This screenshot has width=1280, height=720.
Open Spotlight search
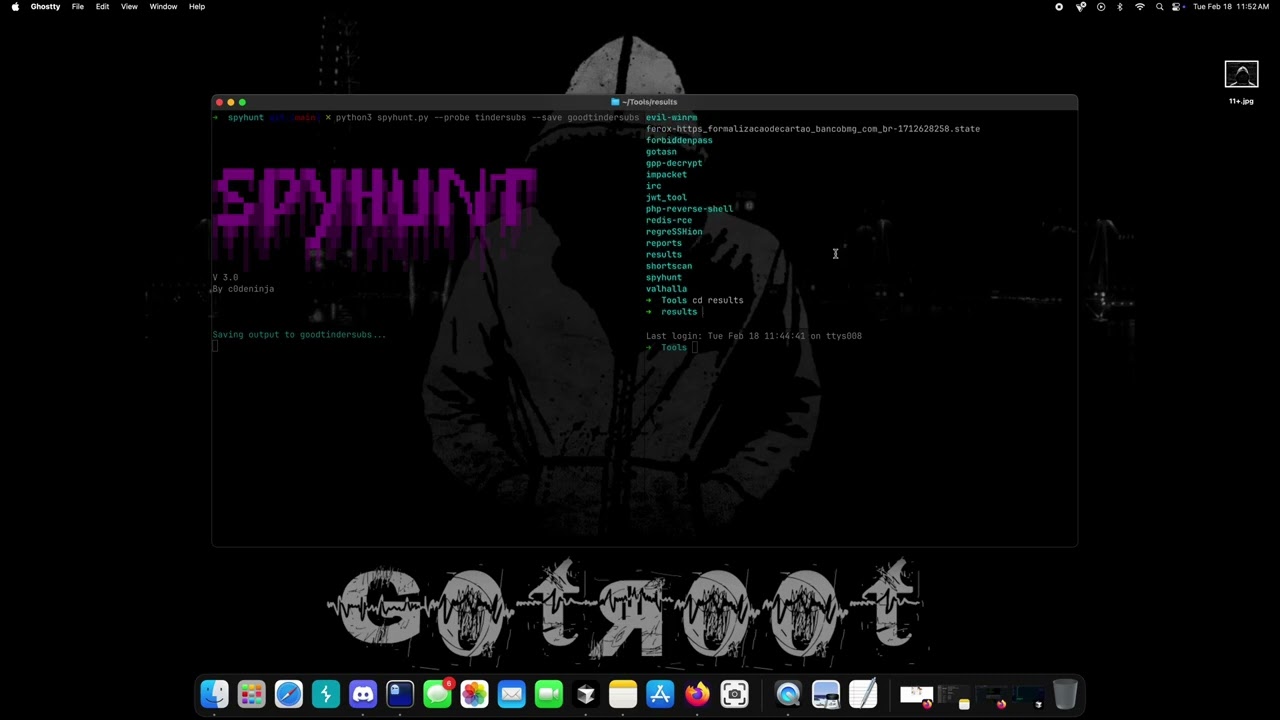(x=1160, y=7)
